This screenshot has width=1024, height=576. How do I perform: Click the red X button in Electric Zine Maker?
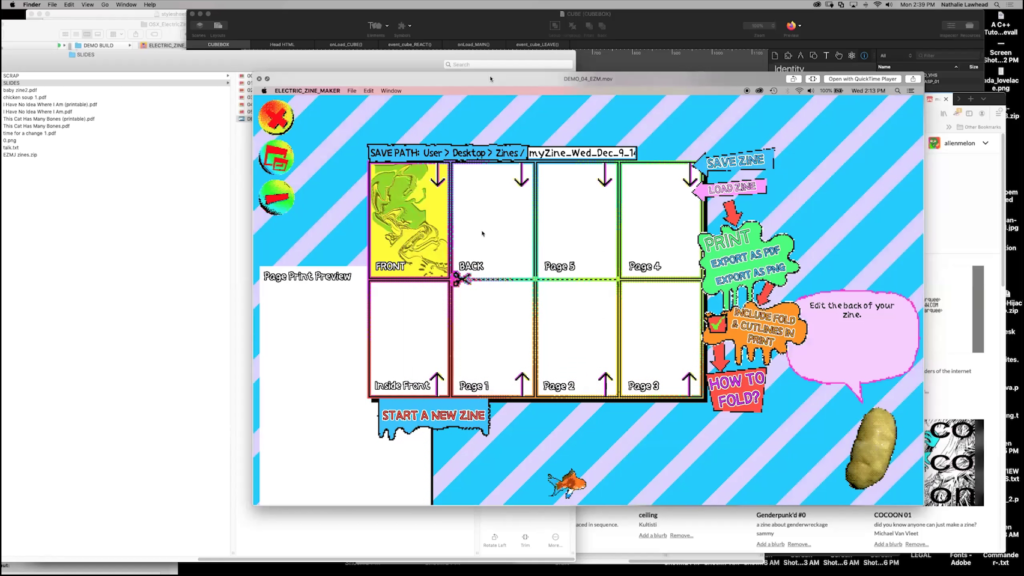pyautogui.click(x=276, y=118)
